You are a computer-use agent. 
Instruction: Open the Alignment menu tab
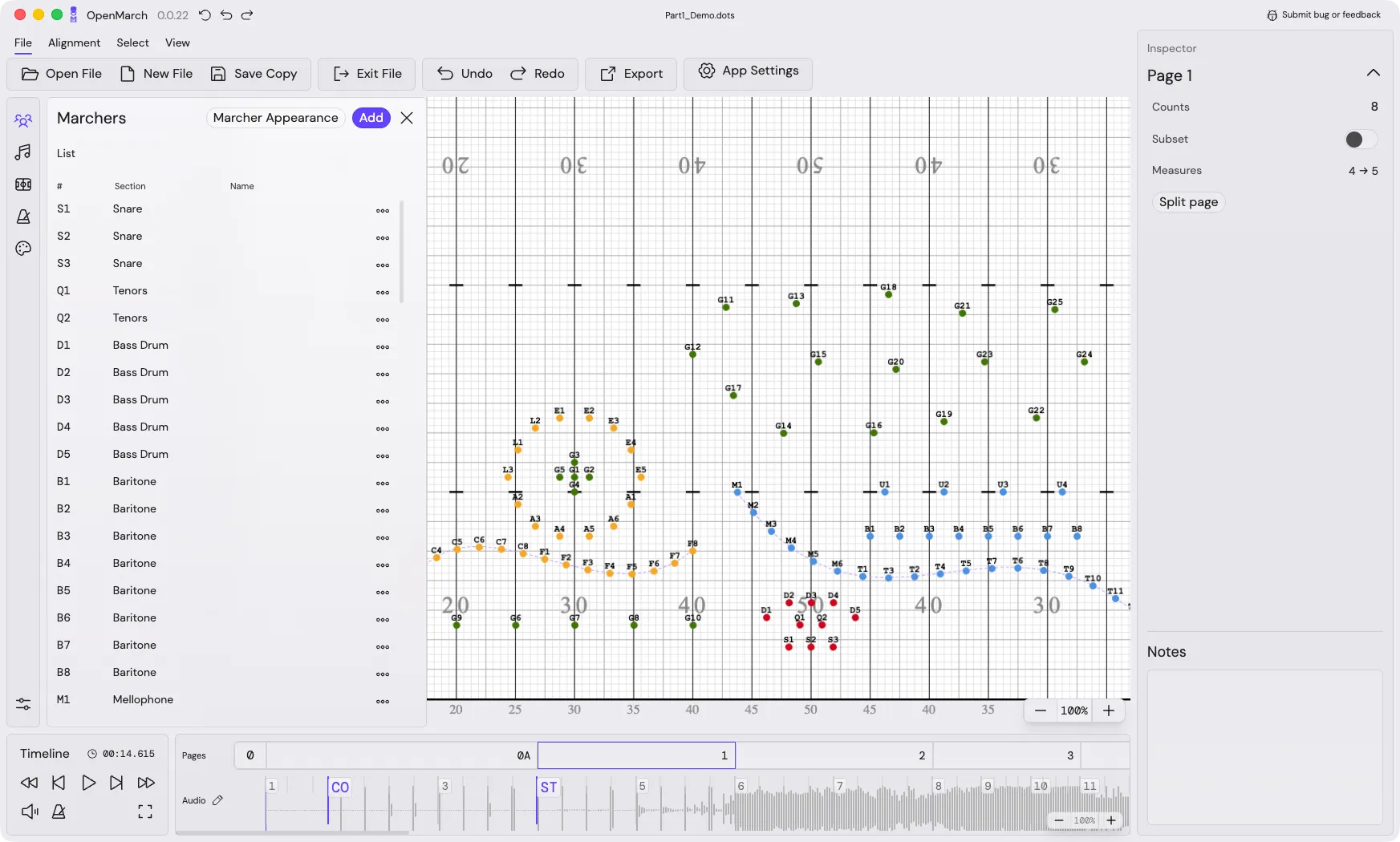click(74, 43)
